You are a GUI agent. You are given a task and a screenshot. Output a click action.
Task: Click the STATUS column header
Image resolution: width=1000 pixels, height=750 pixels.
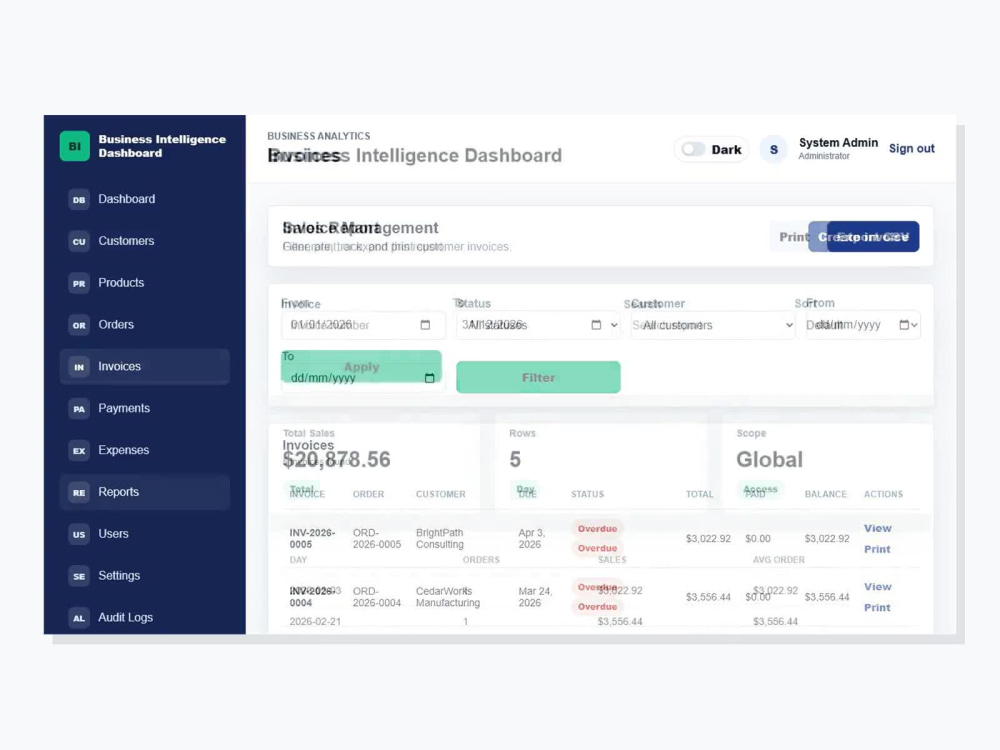[587, 494]
